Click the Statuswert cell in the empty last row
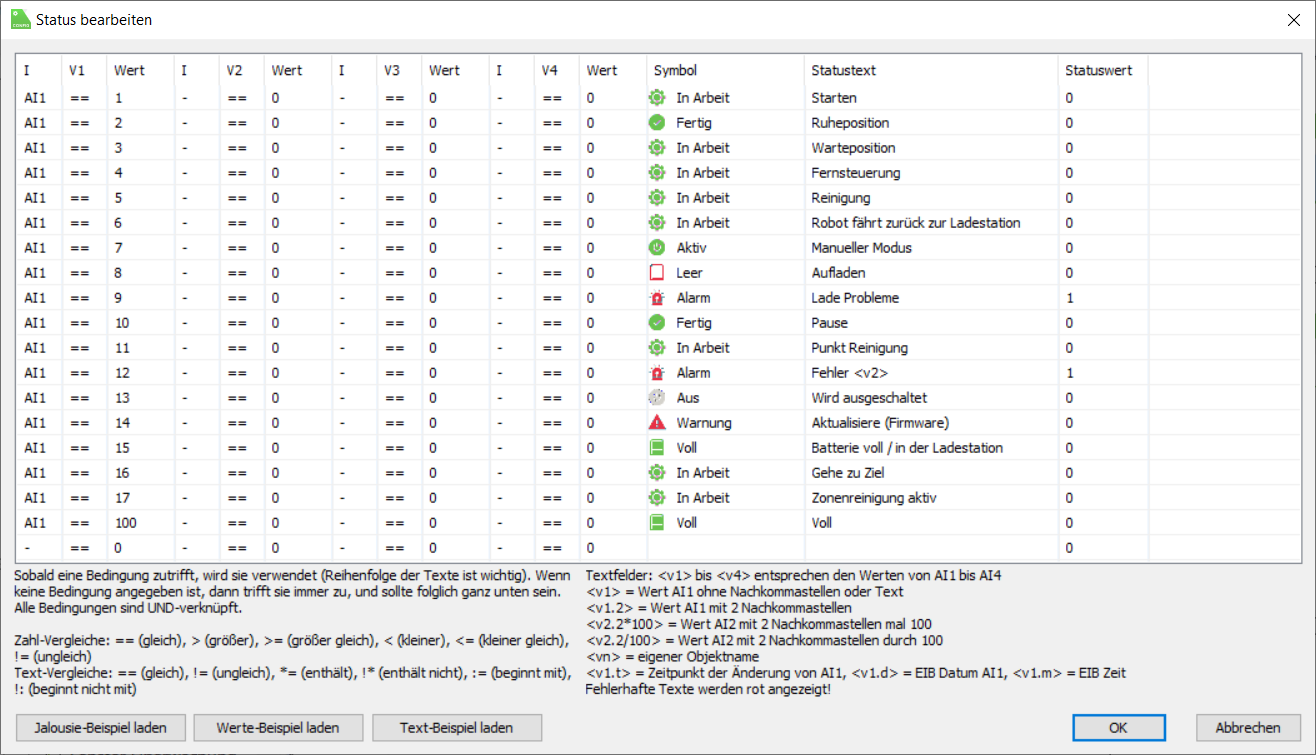Screen dimensions: 1316x755 [x=1103, y=548]
